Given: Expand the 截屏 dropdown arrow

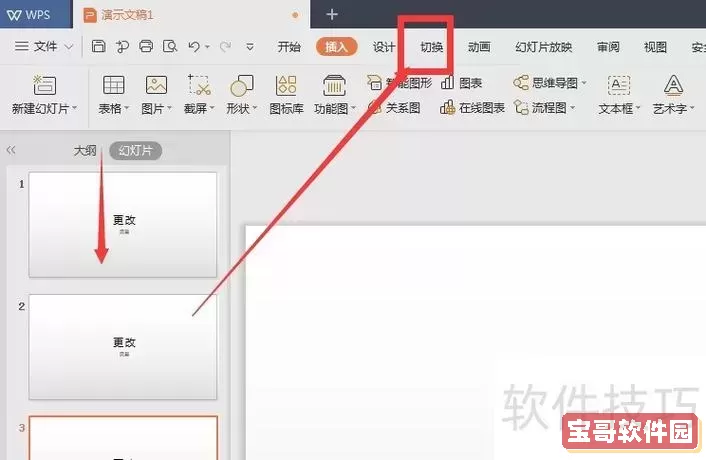Looking at the screenshot, I should [x=212, y=108].
